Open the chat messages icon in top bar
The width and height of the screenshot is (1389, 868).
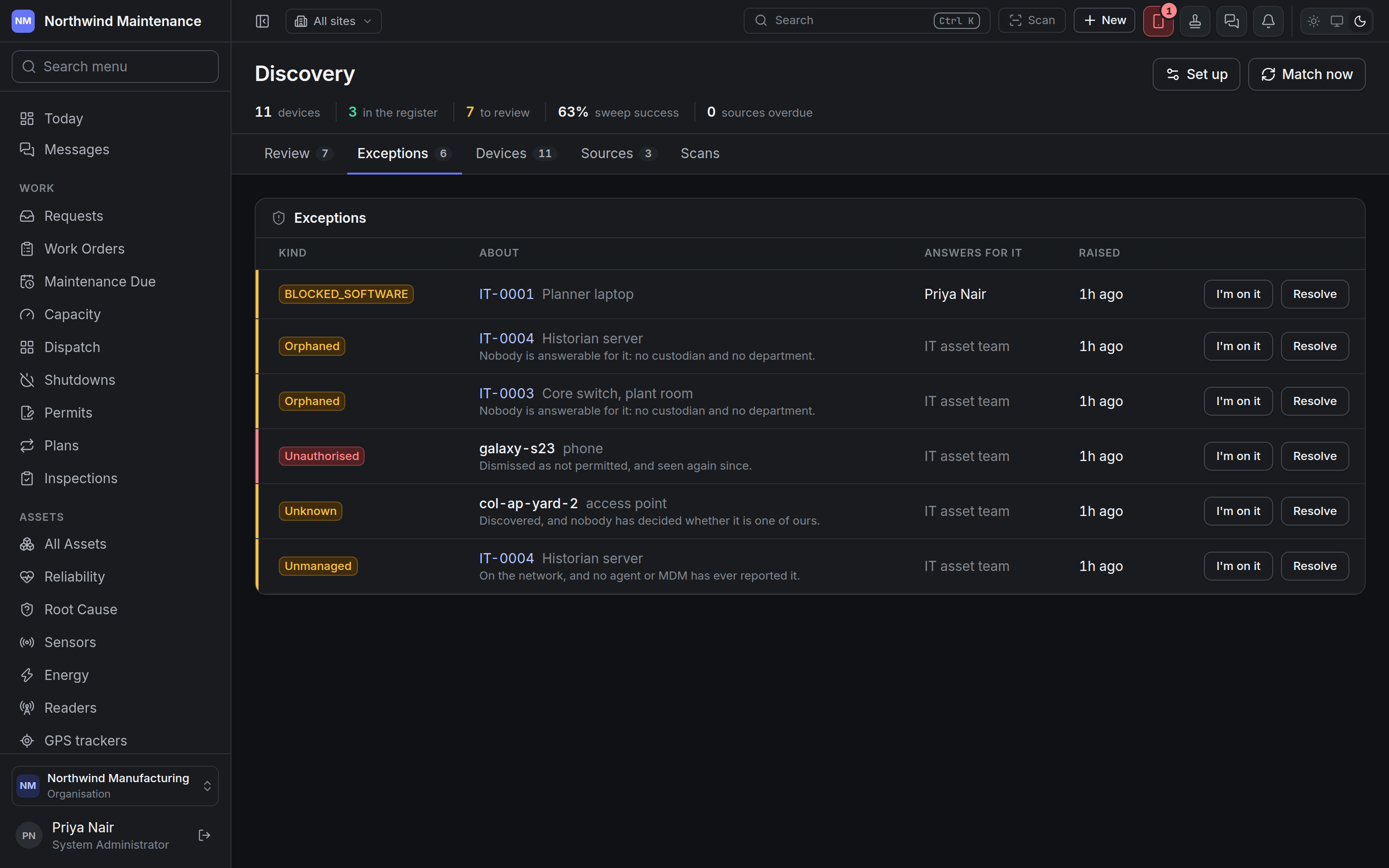[x=1232, y=21]
